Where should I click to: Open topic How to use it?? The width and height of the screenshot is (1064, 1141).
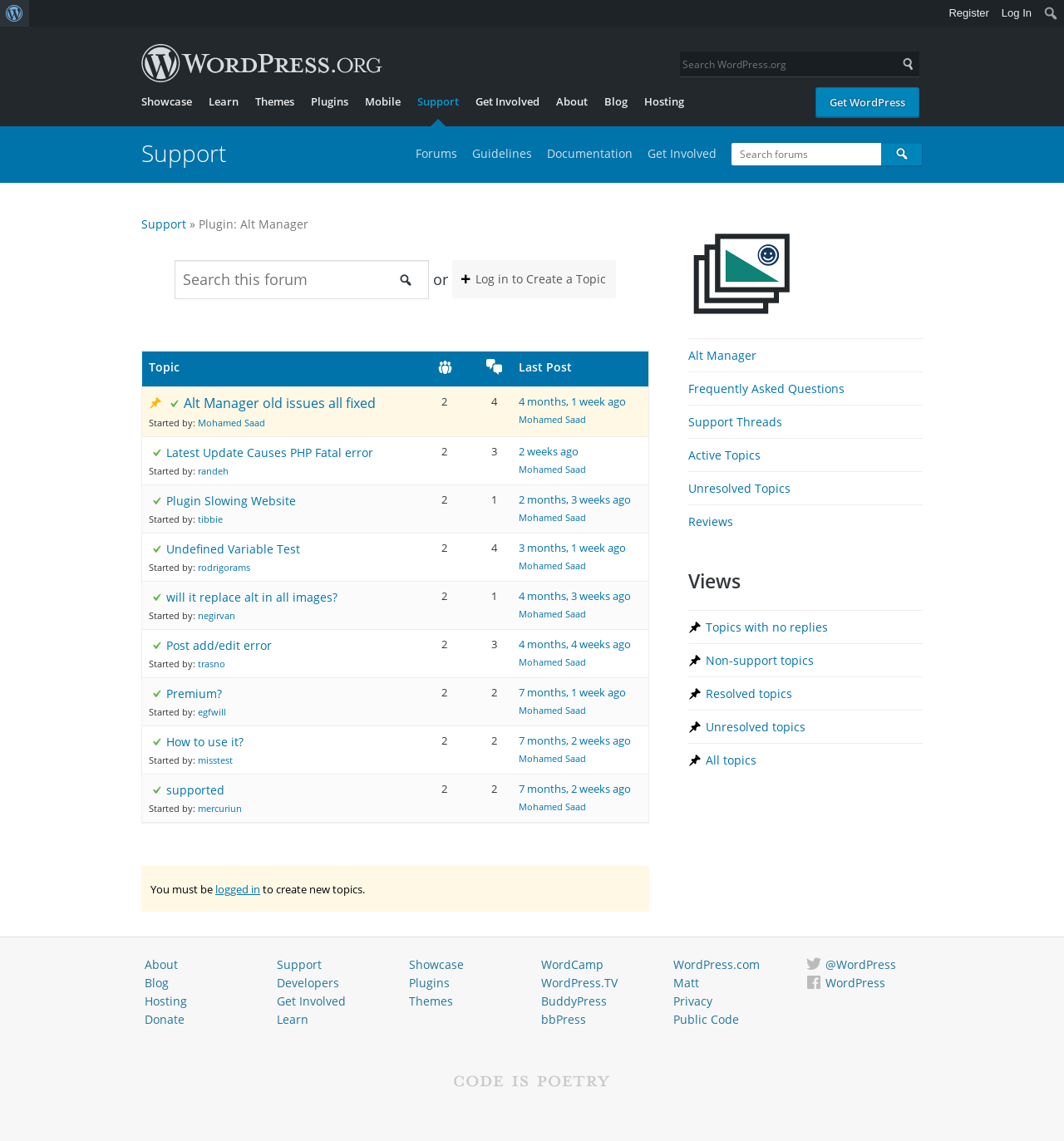tap(204, 742)
